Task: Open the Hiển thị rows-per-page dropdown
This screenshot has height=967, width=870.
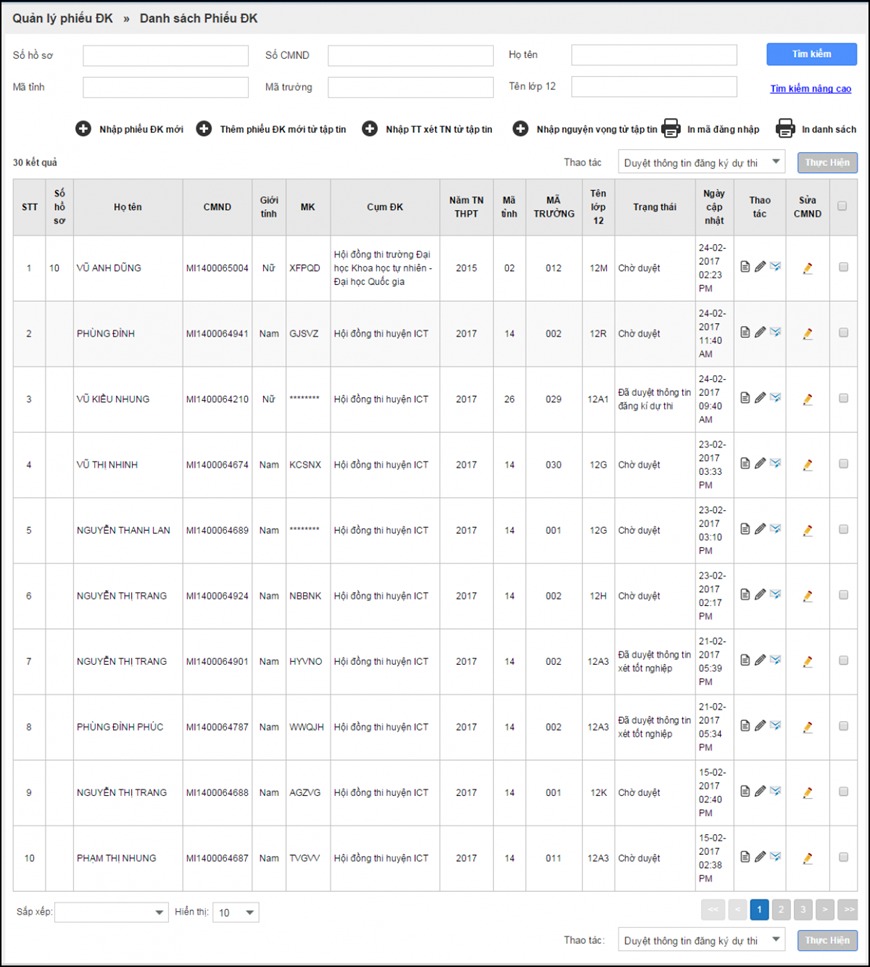Action: [x=236, y=912]
